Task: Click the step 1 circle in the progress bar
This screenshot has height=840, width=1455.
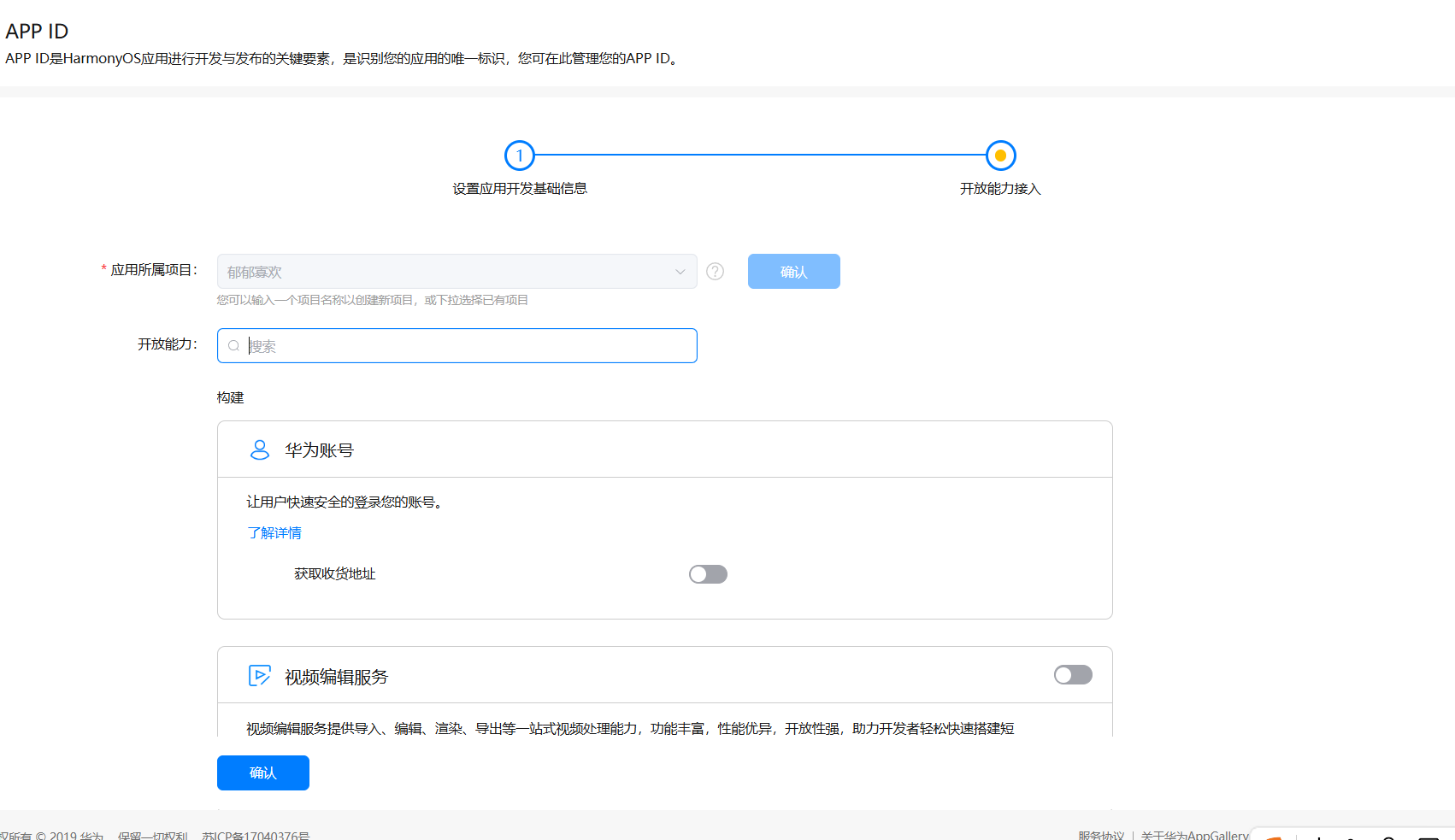Action: [x=520, y=156]
